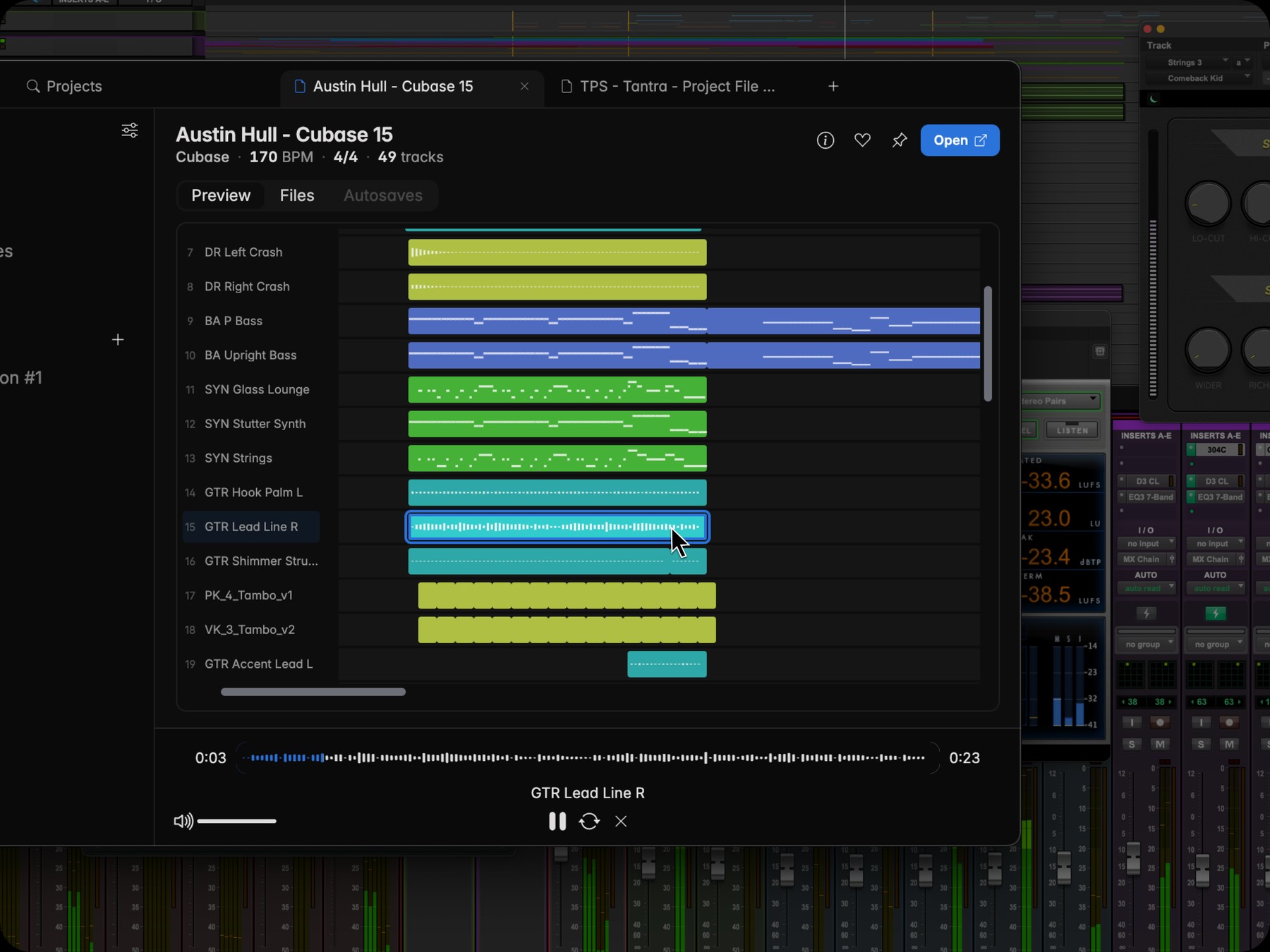The height and width of the screenshot is (952, 1270).
Task: Switch to TPS - Tantra project tab
Action: click(677, 86)
